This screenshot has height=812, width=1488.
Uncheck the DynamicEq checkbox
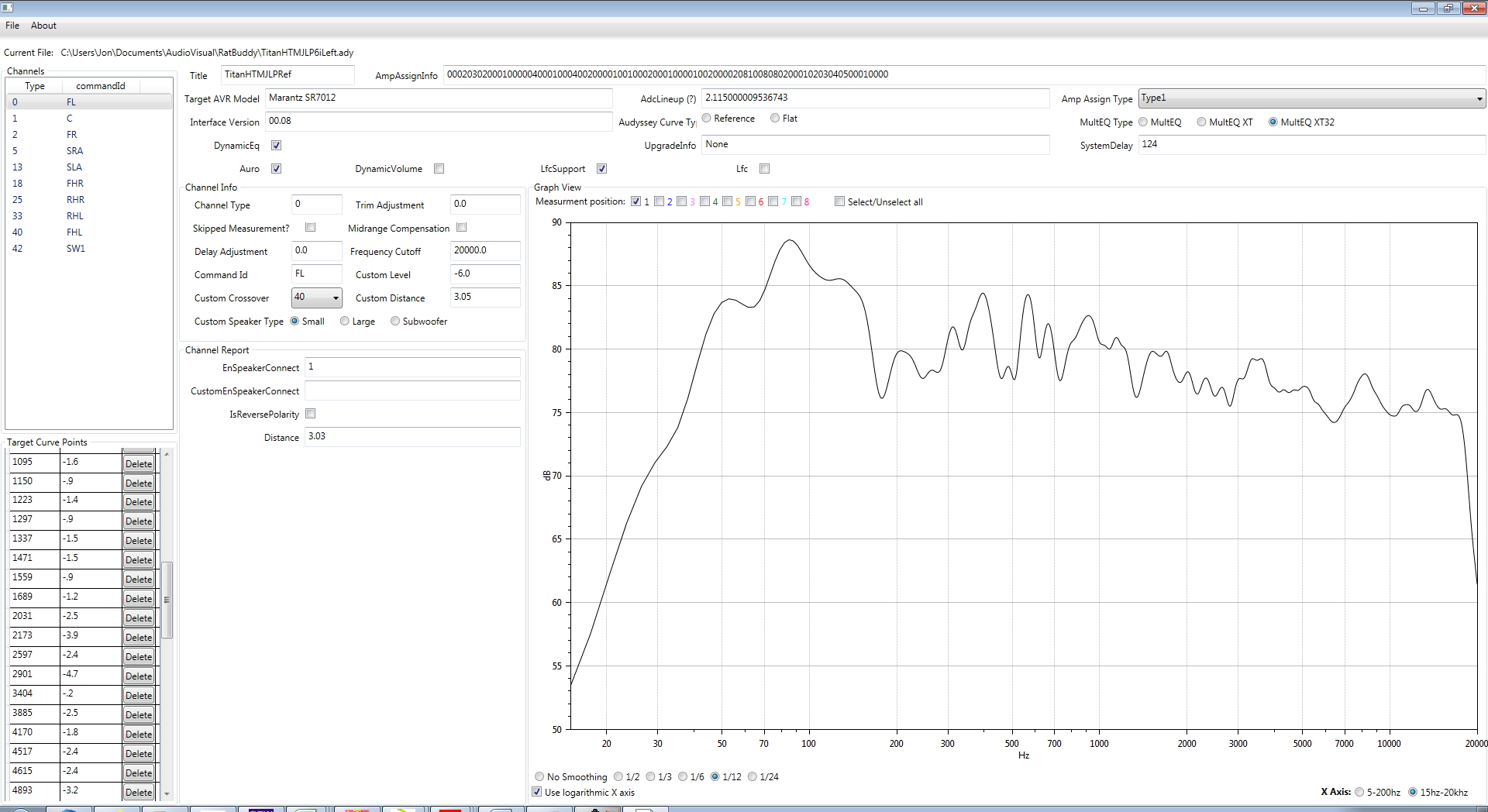(276, 146)
